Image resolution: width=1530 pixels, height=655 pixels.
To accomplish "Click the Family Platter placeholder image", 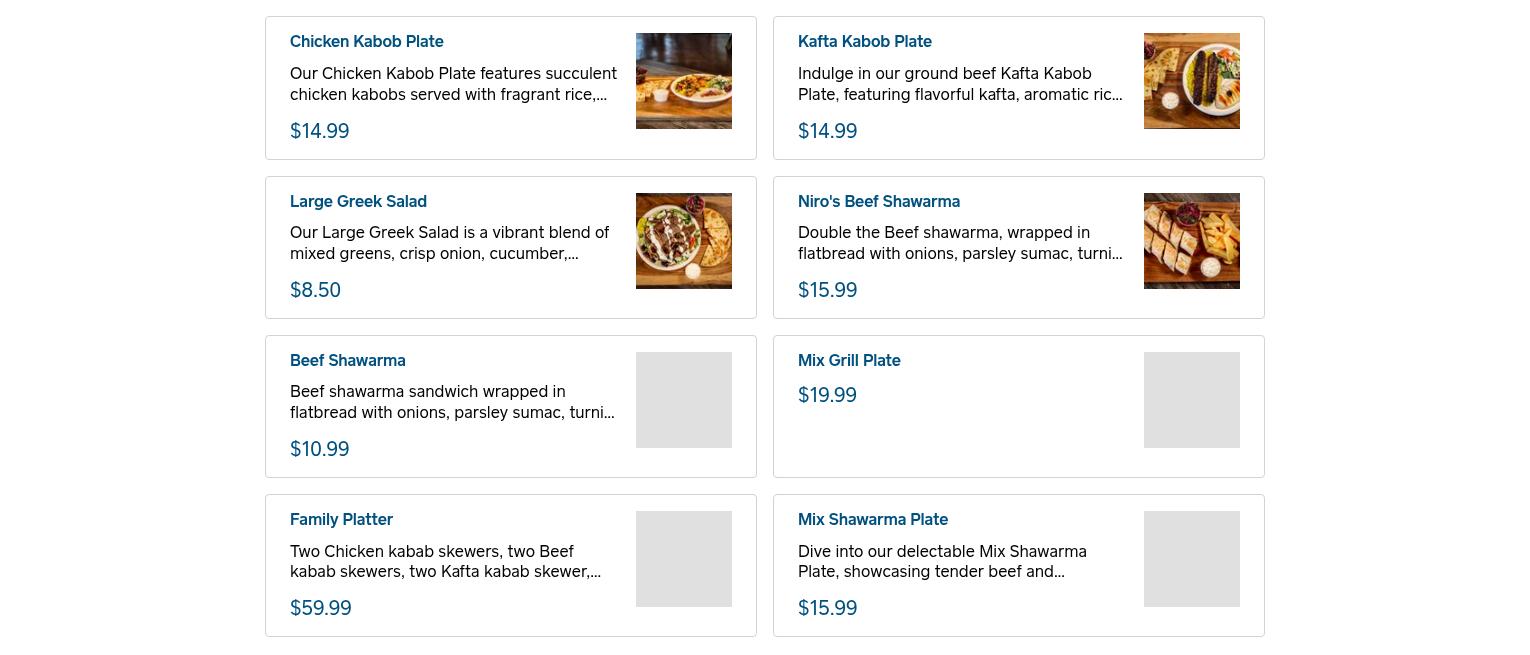I will [683, 559].
